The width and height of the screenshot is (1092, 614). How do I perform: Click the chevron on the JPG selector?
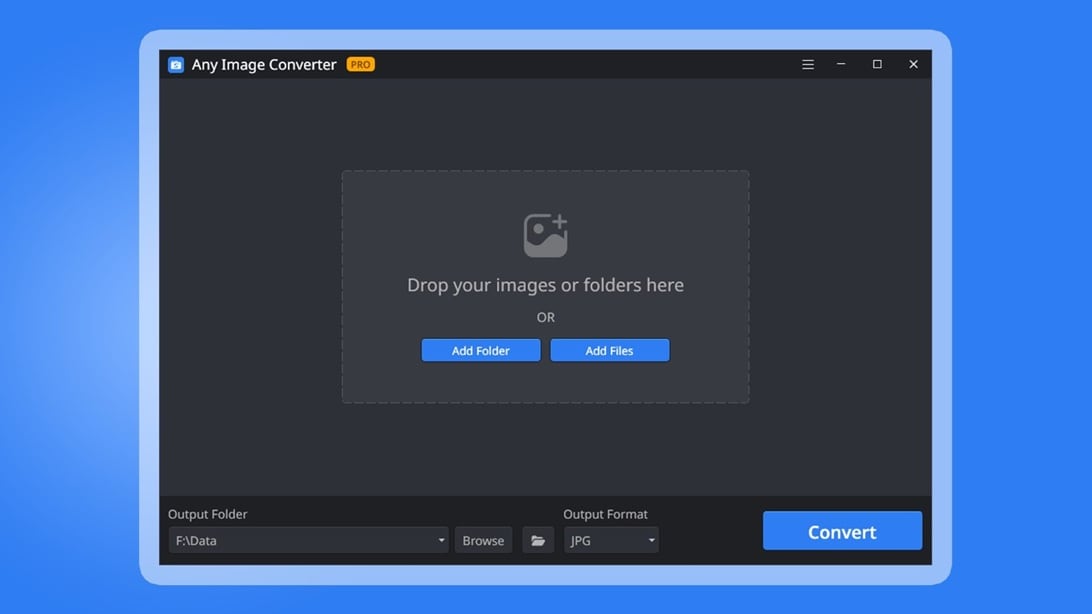click(x=651, y=539)
